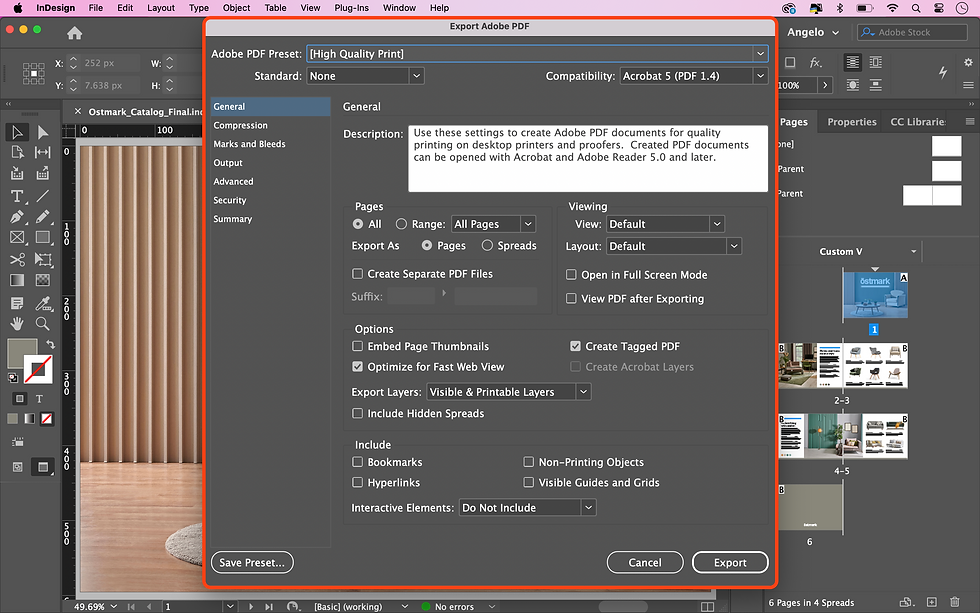Create new page in Pages panel
Screen dimensions: 980x613
[932, 602]
